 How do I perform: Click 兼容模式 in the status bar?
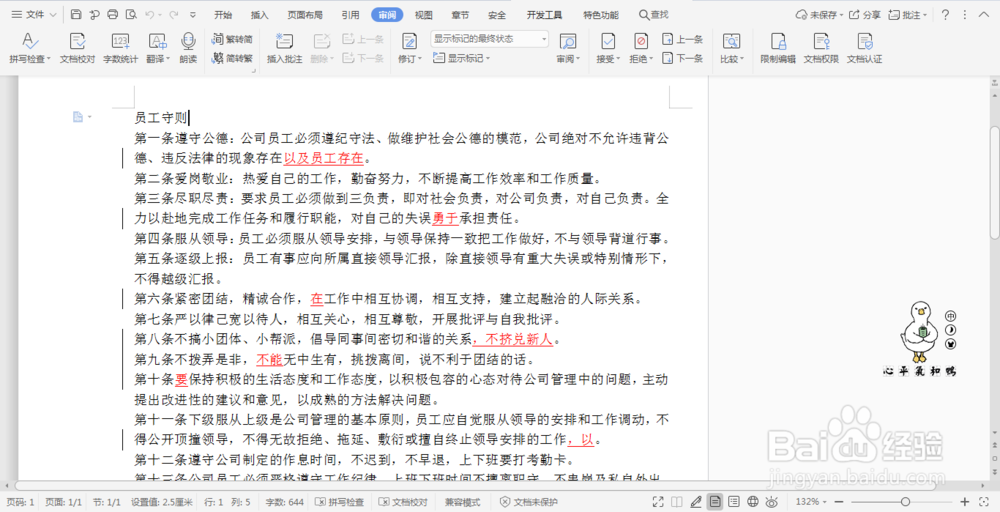click(462, 502)
